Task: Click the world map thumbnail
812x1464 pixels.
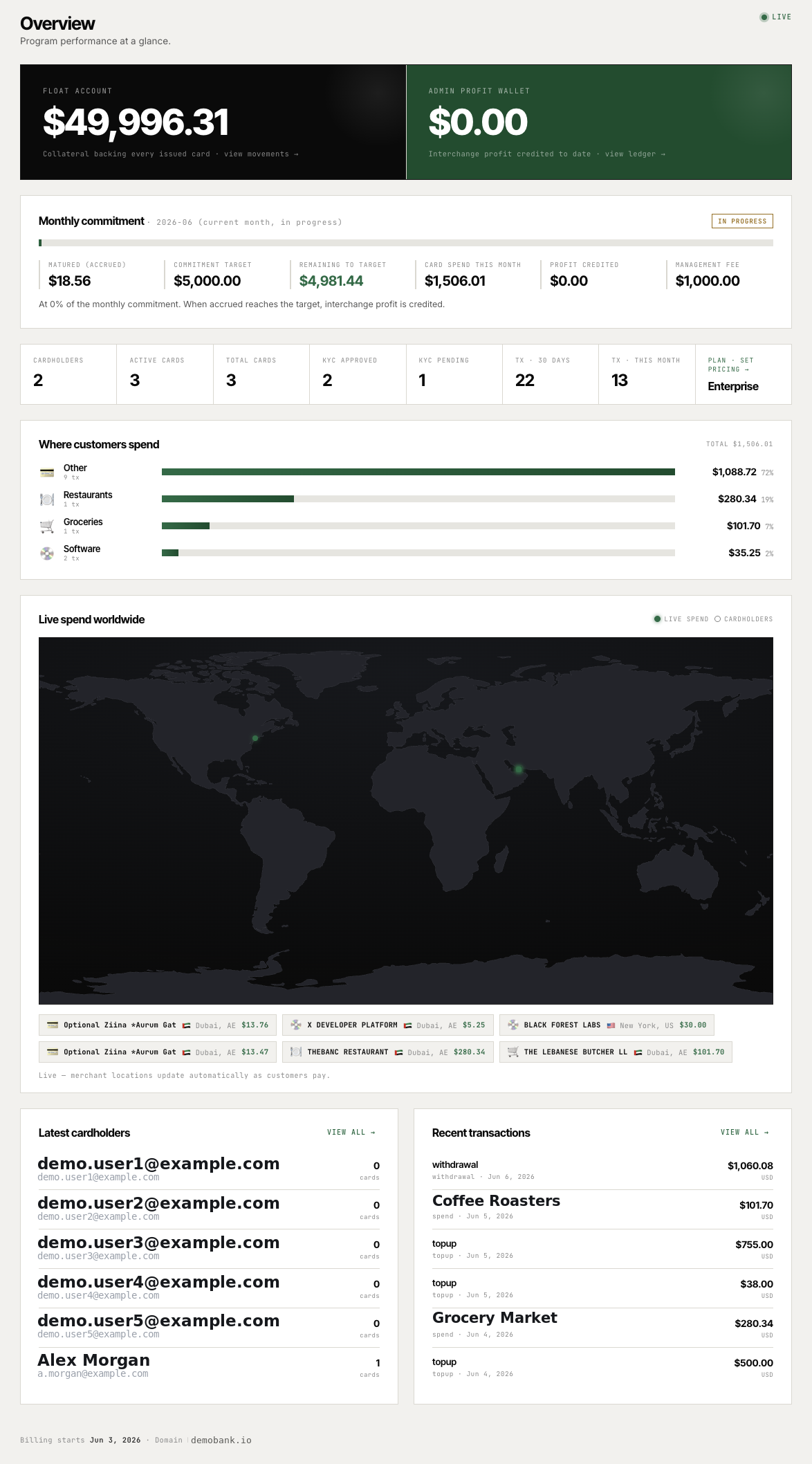Action: (x=406, y=821)
